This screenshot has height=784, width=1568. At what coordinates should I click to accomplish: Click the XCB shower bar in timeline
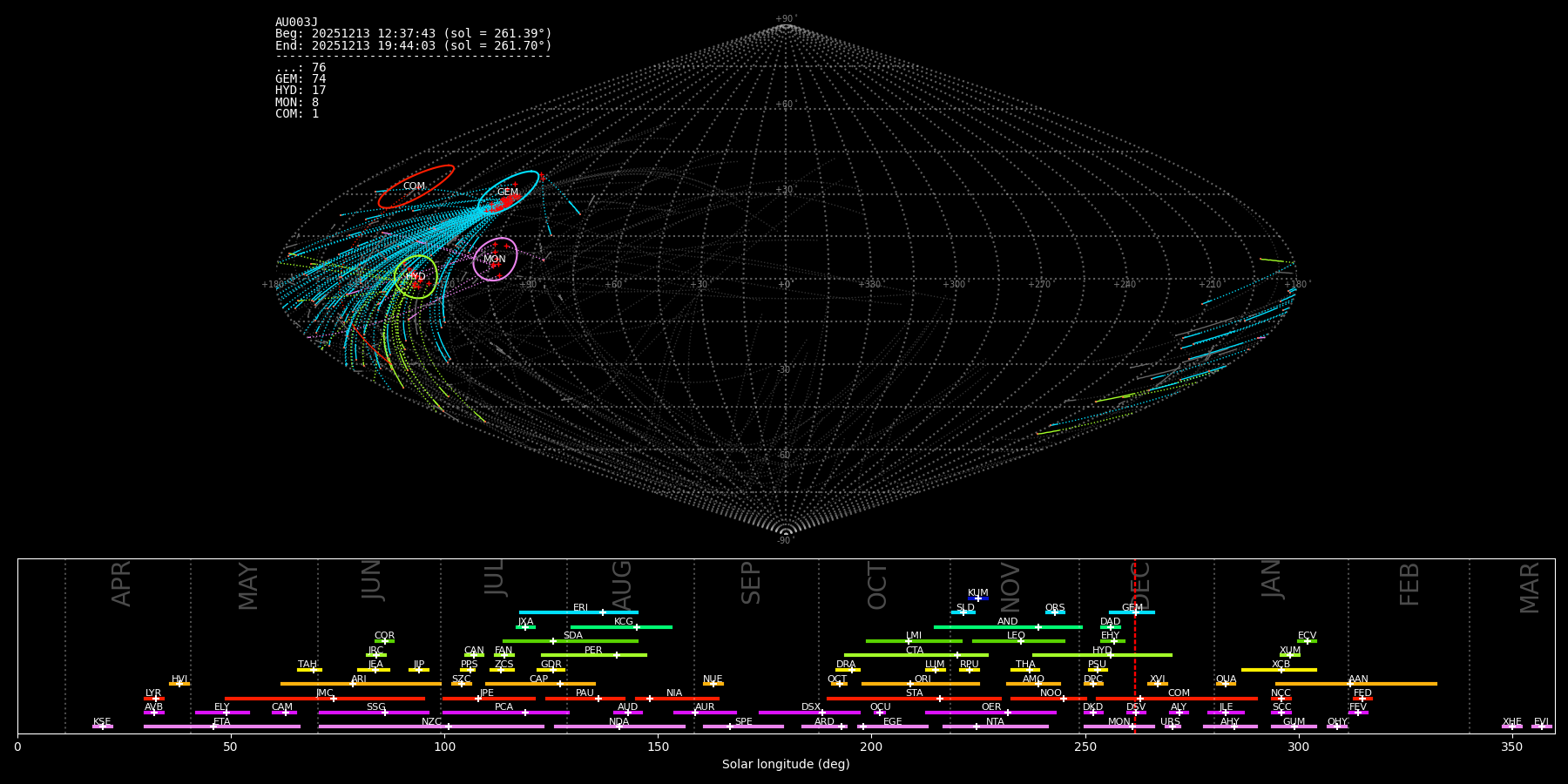click(x=1279, y=670)
